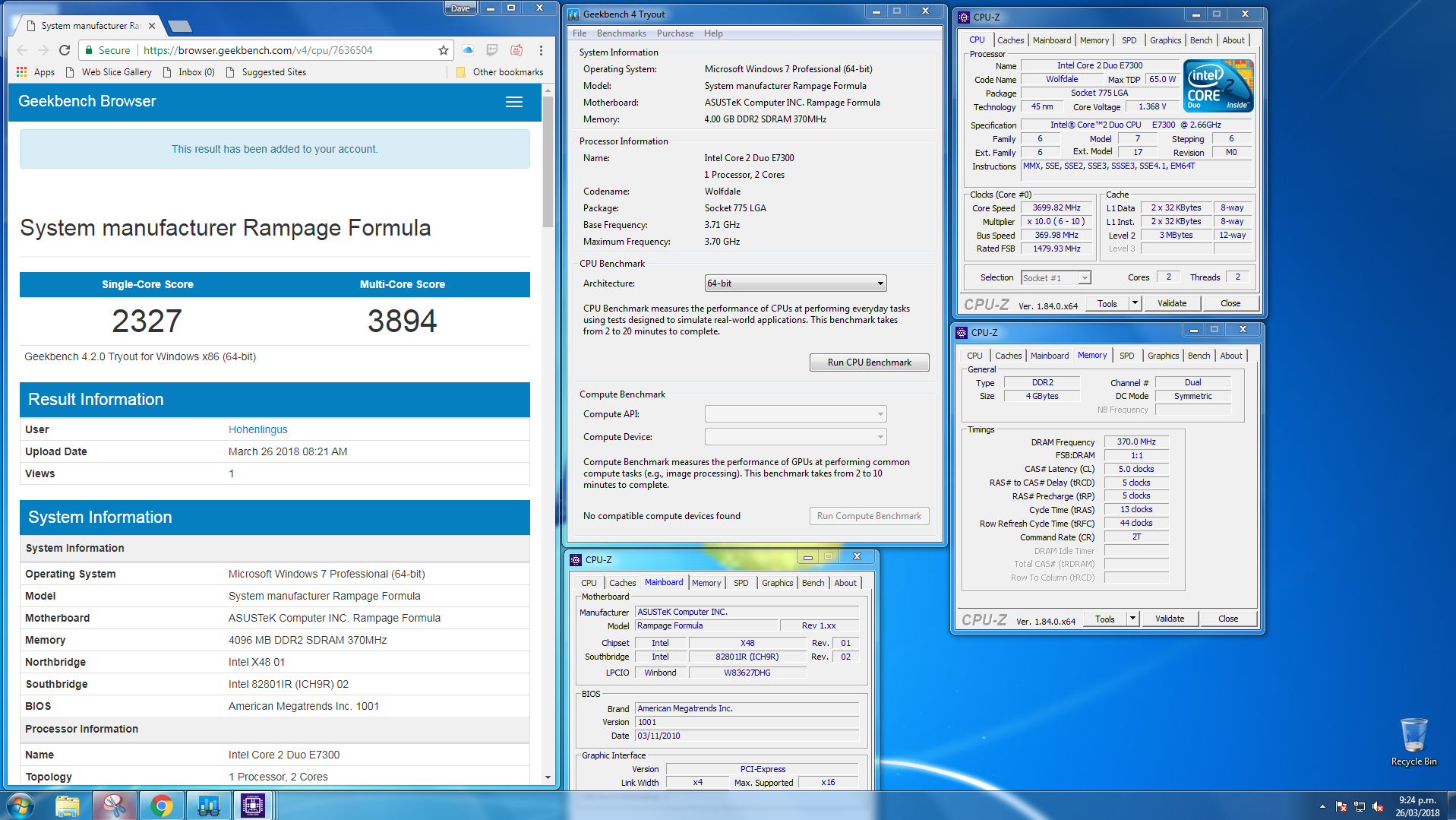Image resolution: width=1456 pixels, height=820 pixels.
Task: Open CPU-Z taskbar icon
Action: pos(253,806)
